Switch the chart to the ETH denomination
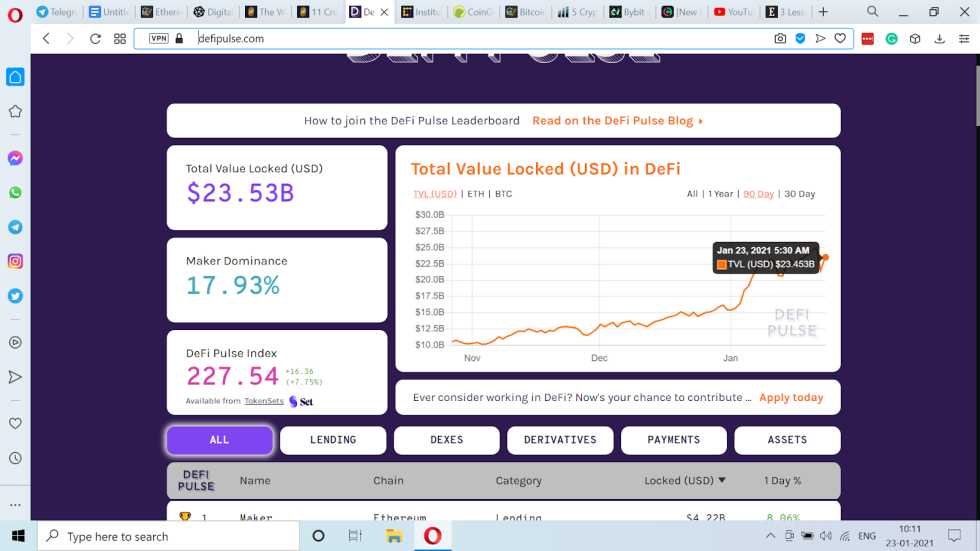980x551 pixels. (x=475, y=194)
